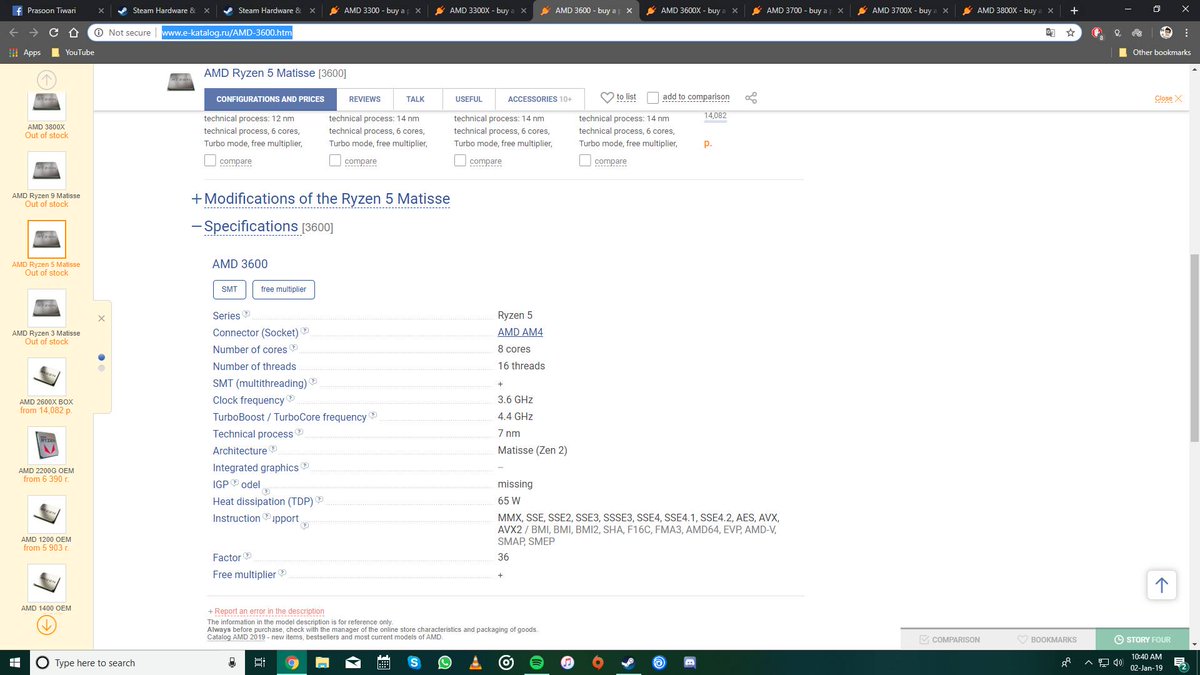
Task: Open the YouTube bookmark
Action: pos(72,52)
